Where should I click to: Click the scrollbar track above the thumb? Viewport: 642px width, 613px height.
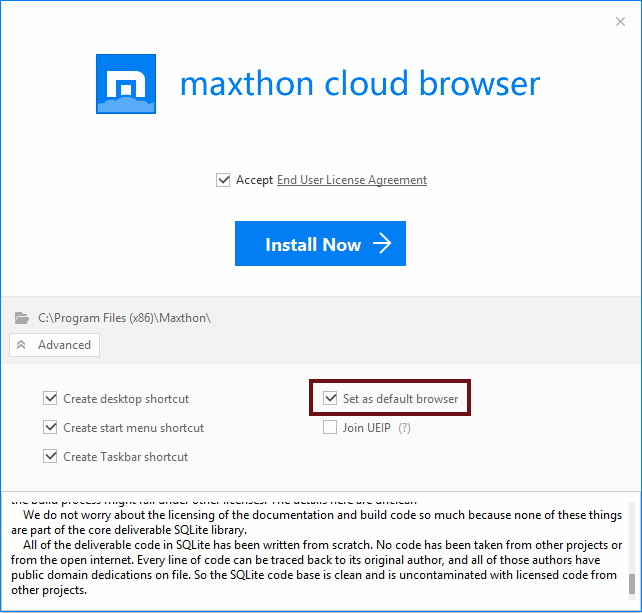pos(632,538)
